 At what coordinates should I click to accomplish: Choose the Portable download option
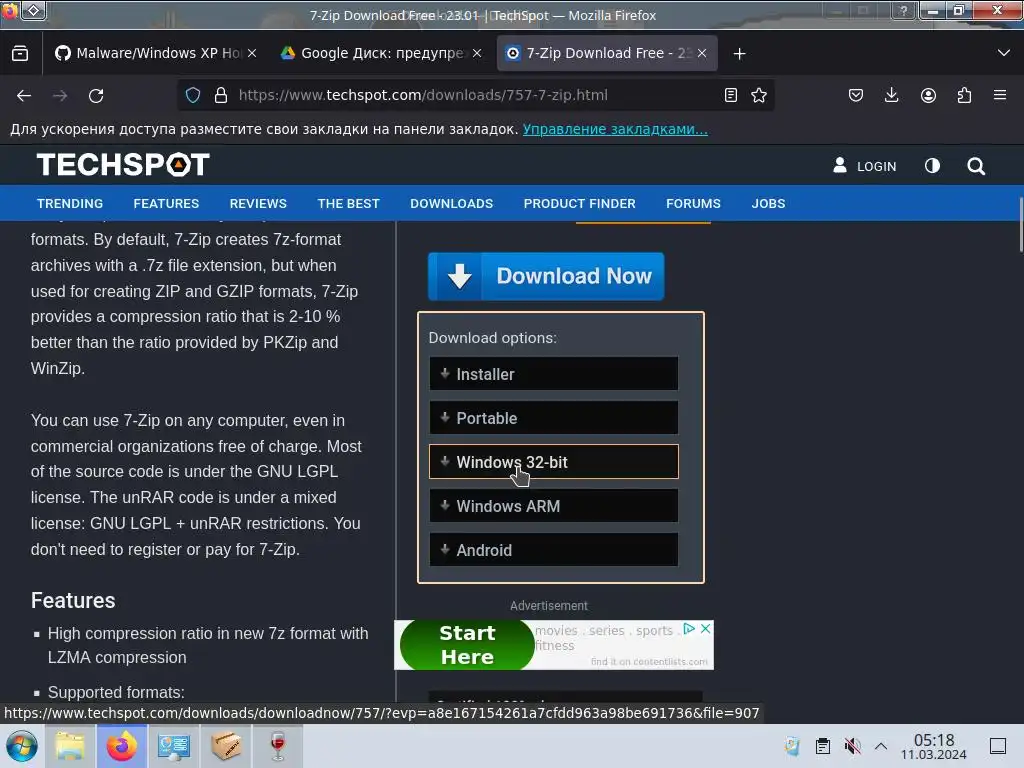tap(554, 418)
